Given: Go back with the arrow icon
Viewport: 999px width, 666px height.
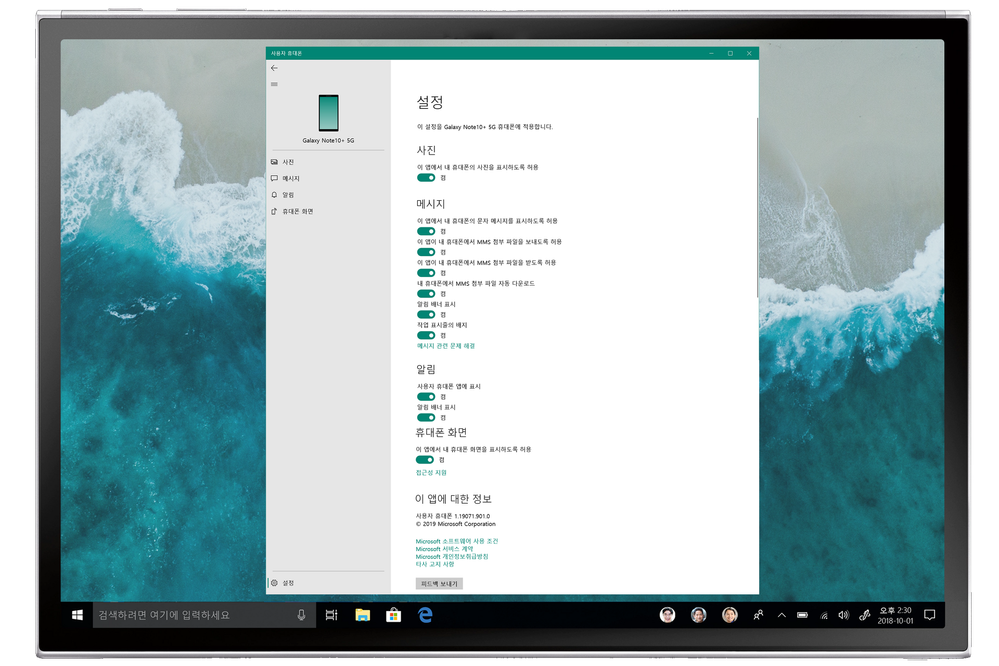Looking at the screenshot, I should (274, 68).
